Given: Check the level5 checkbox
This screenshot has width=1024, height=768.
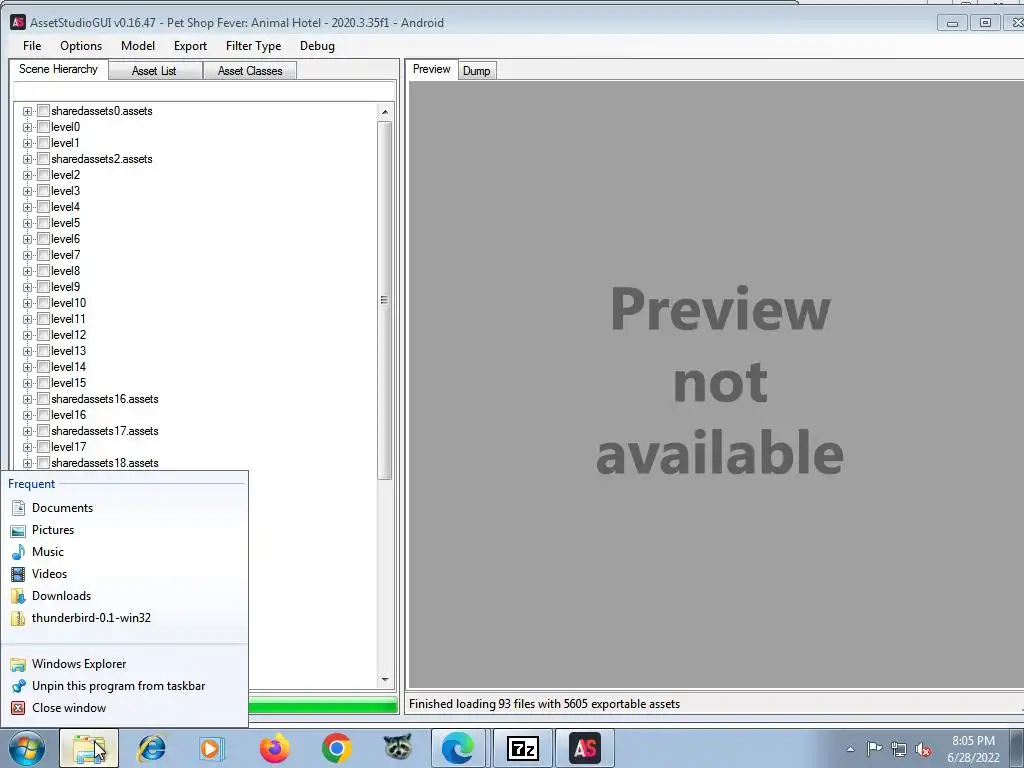Looking at the screenshot, I should click(44, 223).
